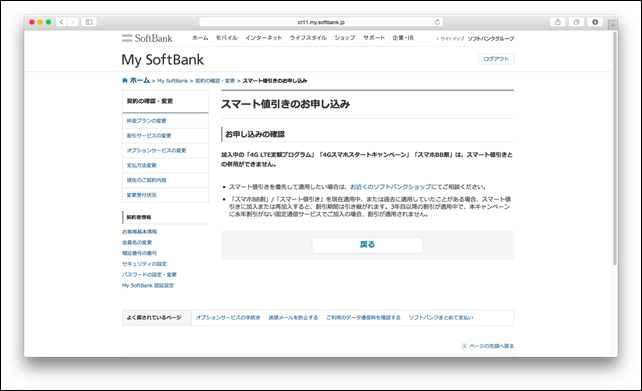The height and width of the screenshot is (391, 642).
Task: Click the スマート値引きのお申し込み page heading
Action: coord(285,104)
